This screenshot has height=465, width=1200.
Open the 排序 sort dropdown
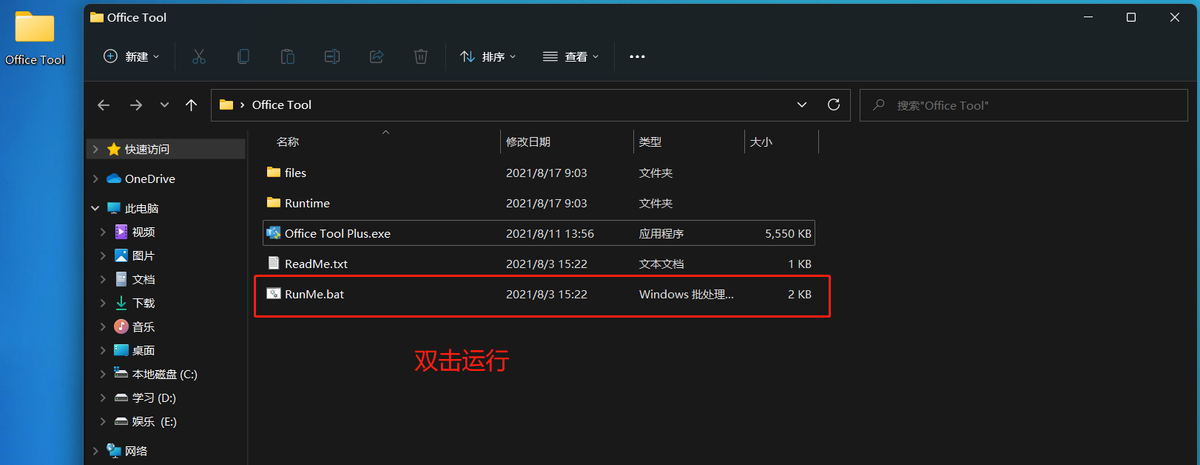(488, 57)
